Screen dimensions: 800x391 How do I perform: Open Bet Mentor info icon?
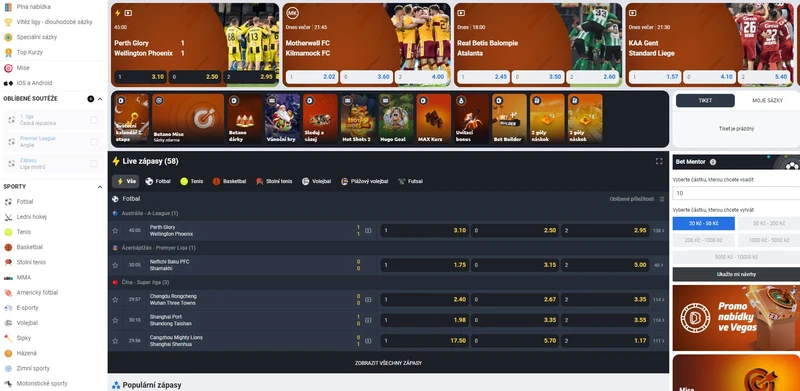[713, 162]
